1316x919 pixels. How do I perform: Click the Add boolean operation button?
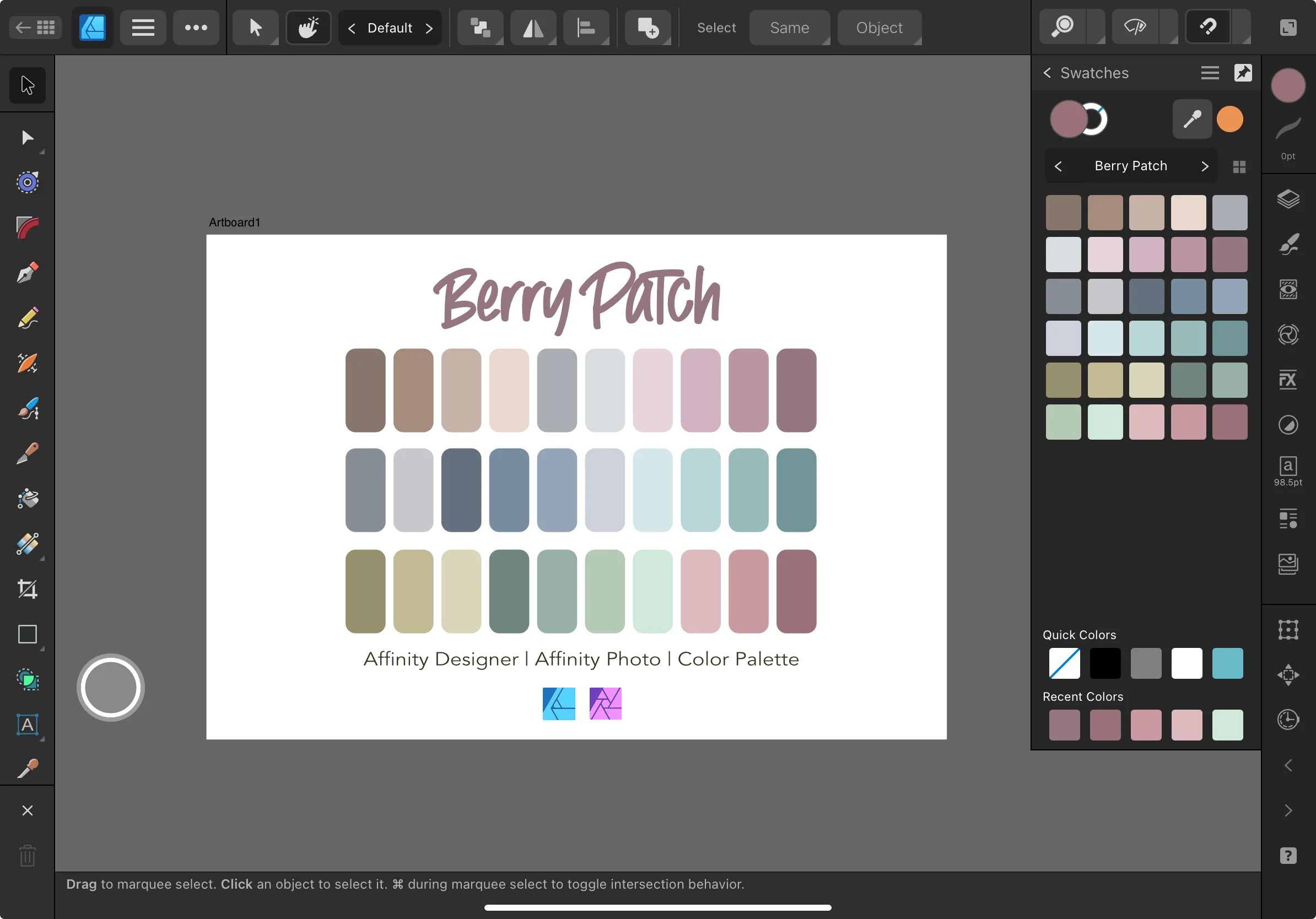[x=648, y=27]
